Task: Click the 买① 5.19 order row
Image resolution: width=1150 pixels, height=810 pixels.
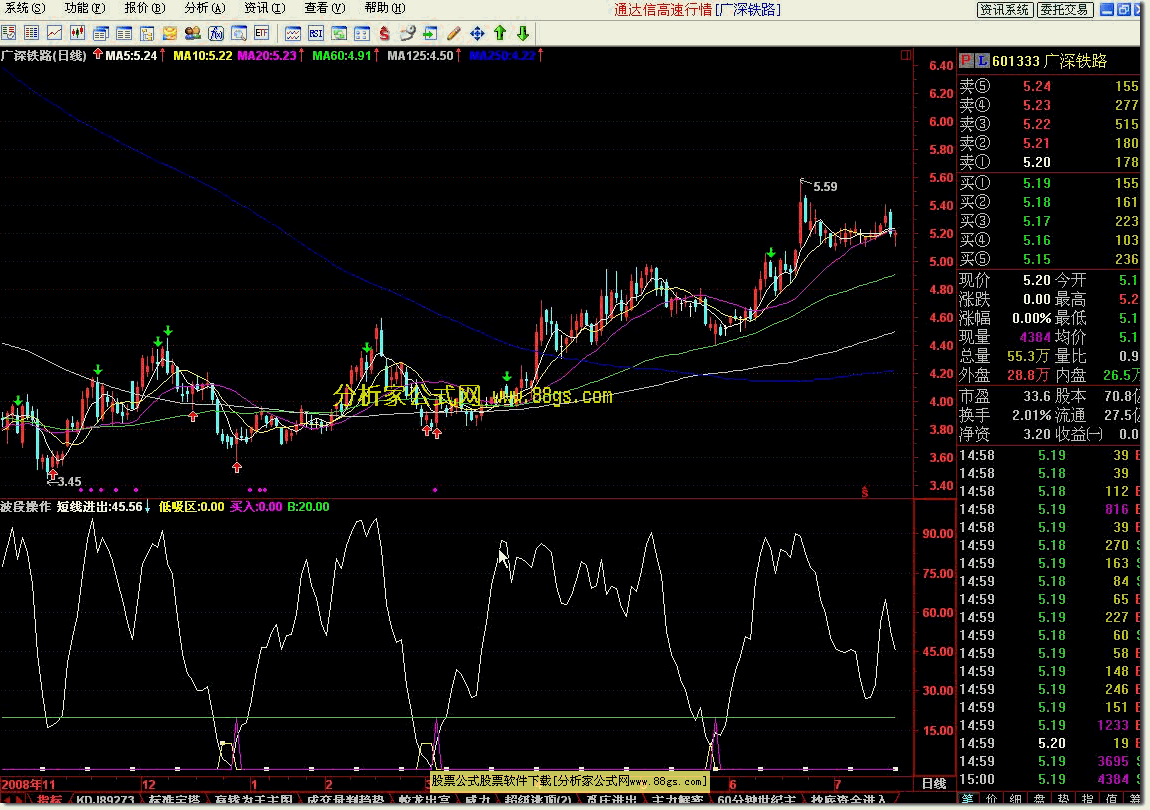Action: point(1050,183)
